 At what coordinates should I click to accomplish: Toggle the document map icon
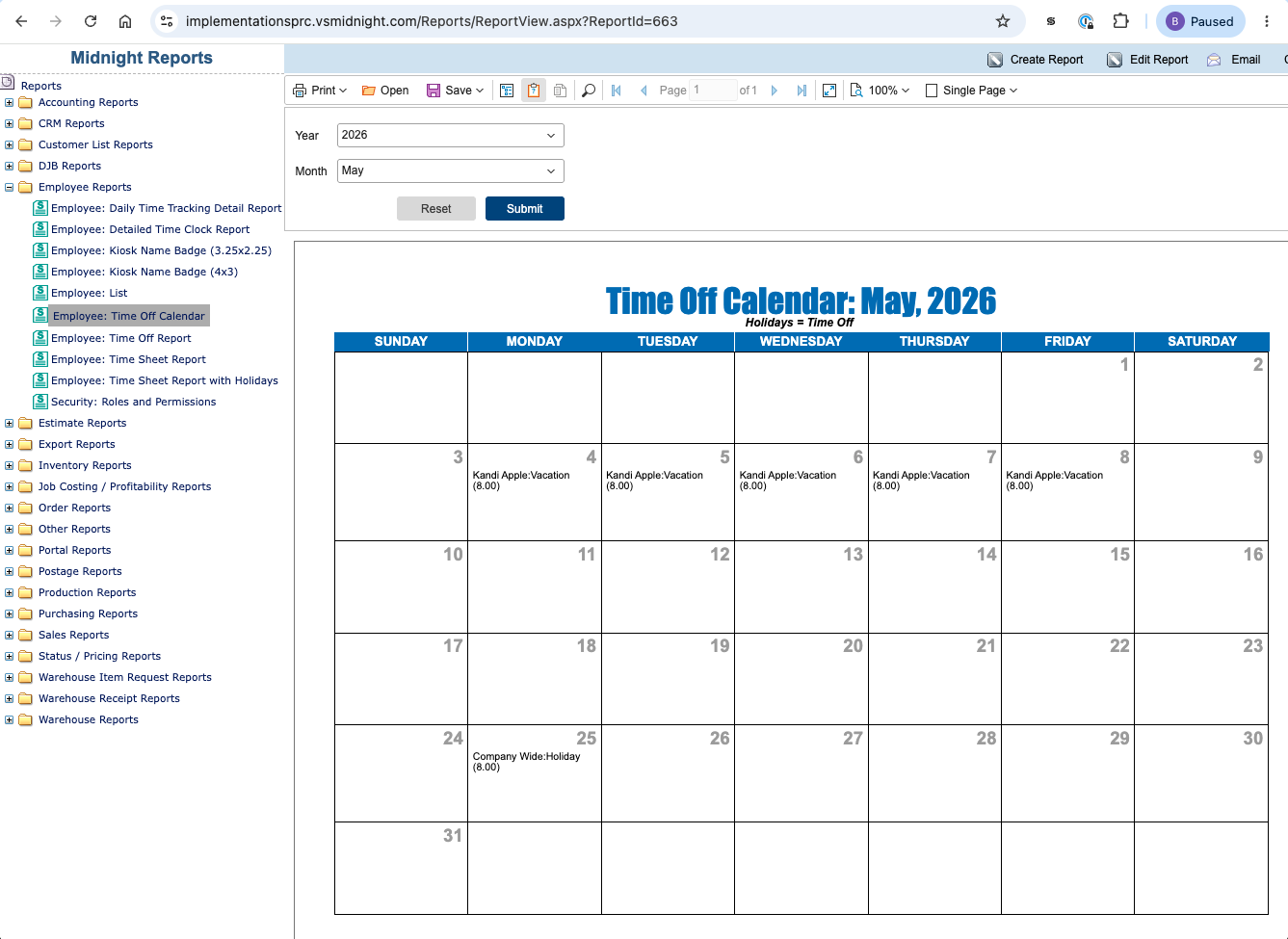point(507,91)
